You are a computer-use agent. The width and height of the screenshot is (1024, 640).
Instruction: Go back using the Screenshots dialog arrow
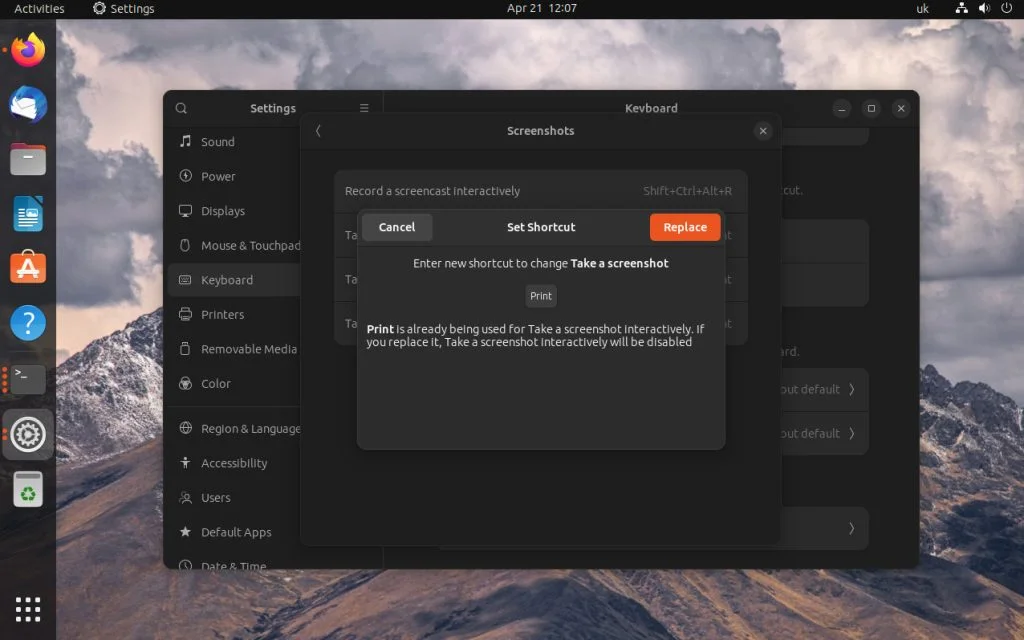318,130
